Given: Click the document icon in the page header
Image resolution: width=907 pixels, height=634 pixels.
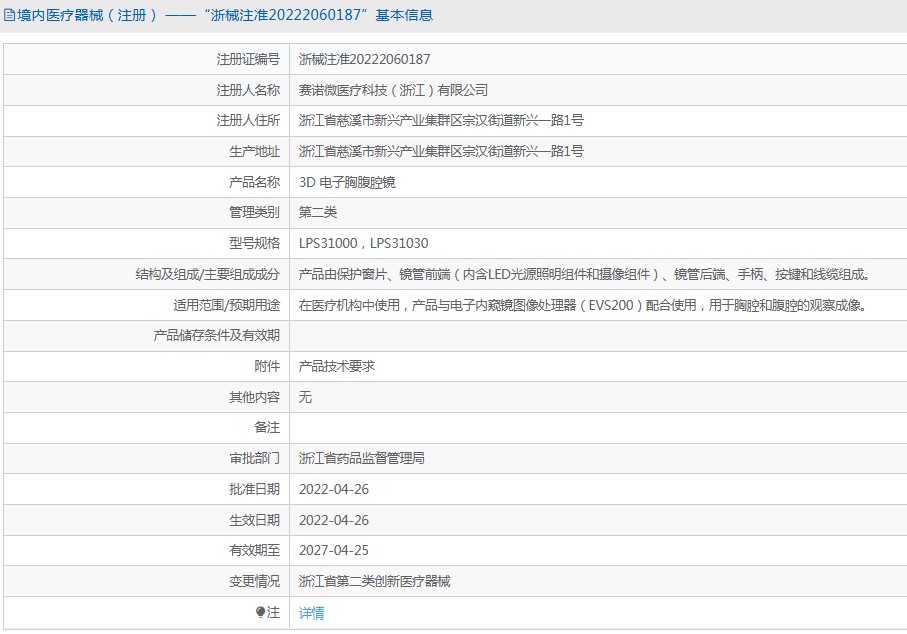Looking at the screenshot, I should (x=10, y=16).
